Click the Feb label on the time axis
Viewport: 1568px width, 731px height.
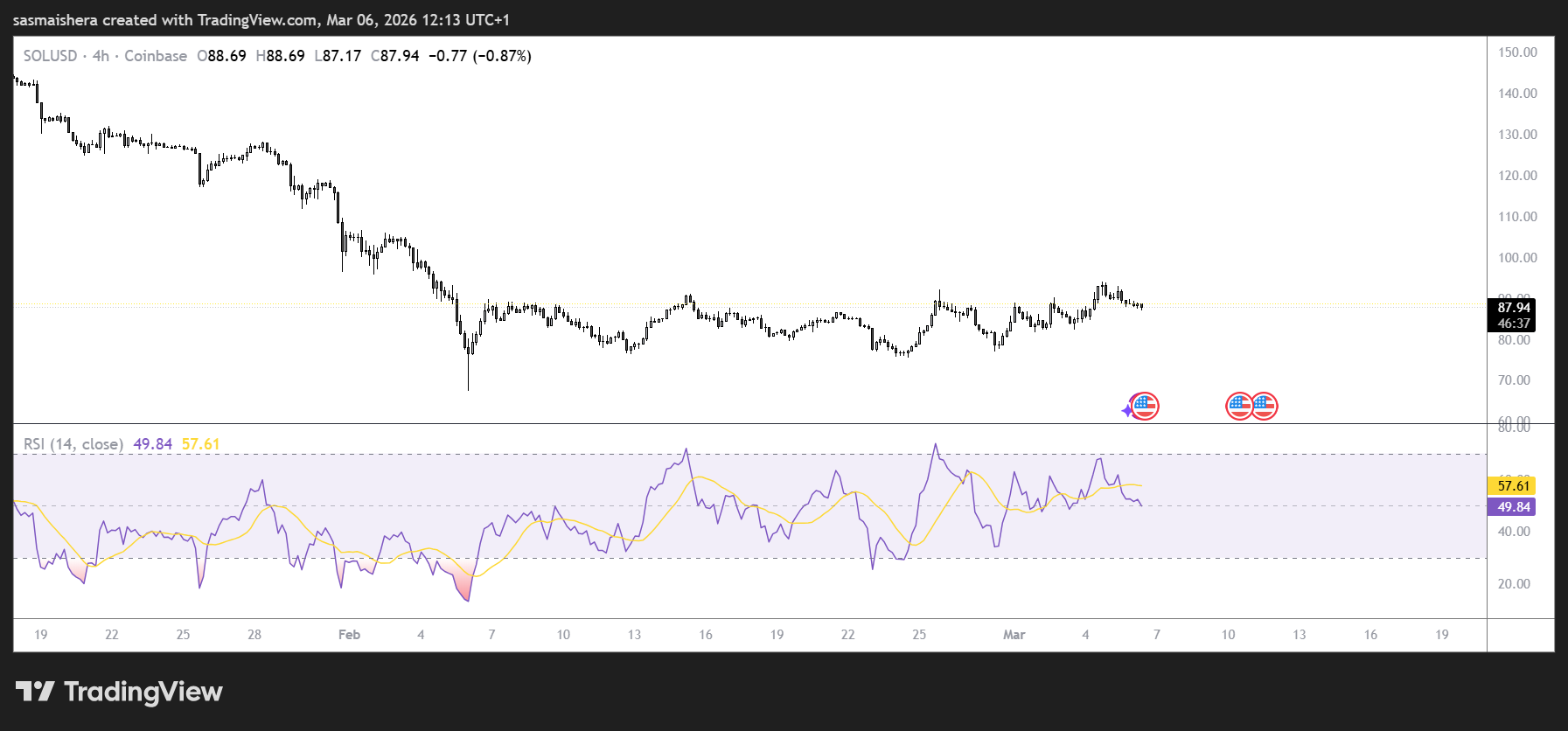[349, 635]
